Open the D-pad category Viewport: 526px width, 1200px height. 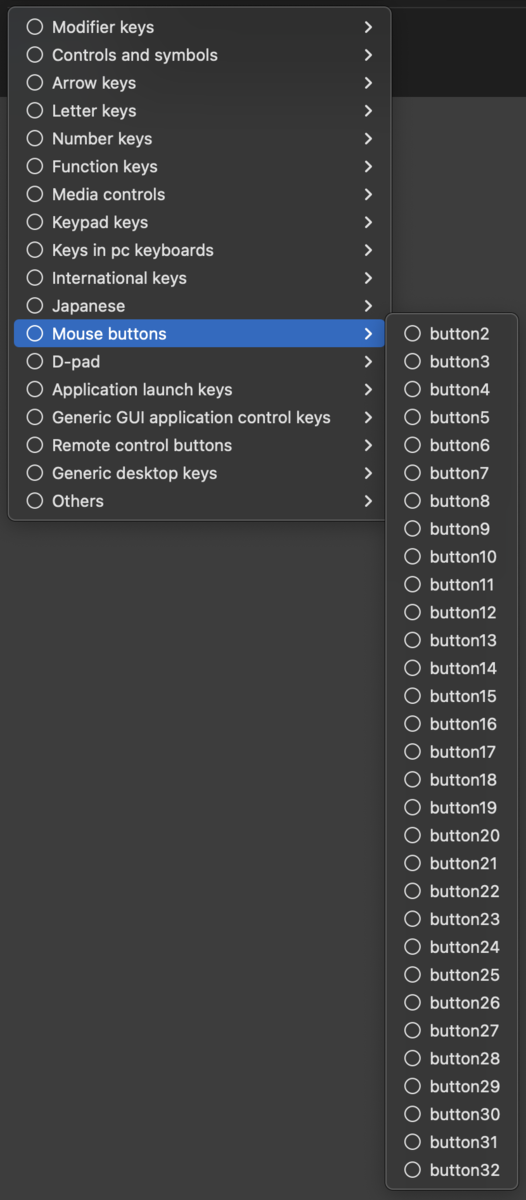tap(199, 362)
